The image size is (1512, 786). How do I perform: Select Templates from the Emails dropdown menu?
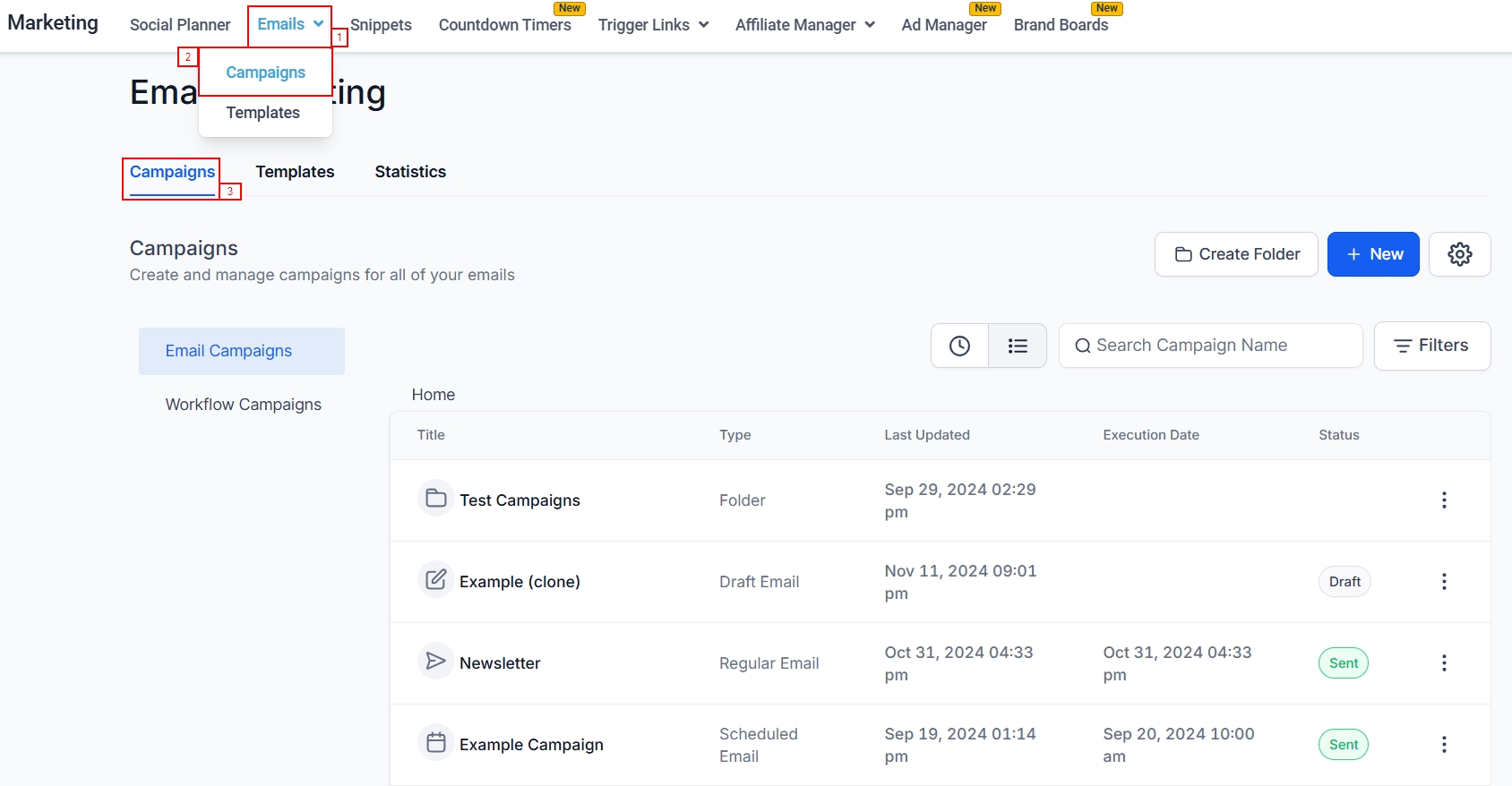263,113
